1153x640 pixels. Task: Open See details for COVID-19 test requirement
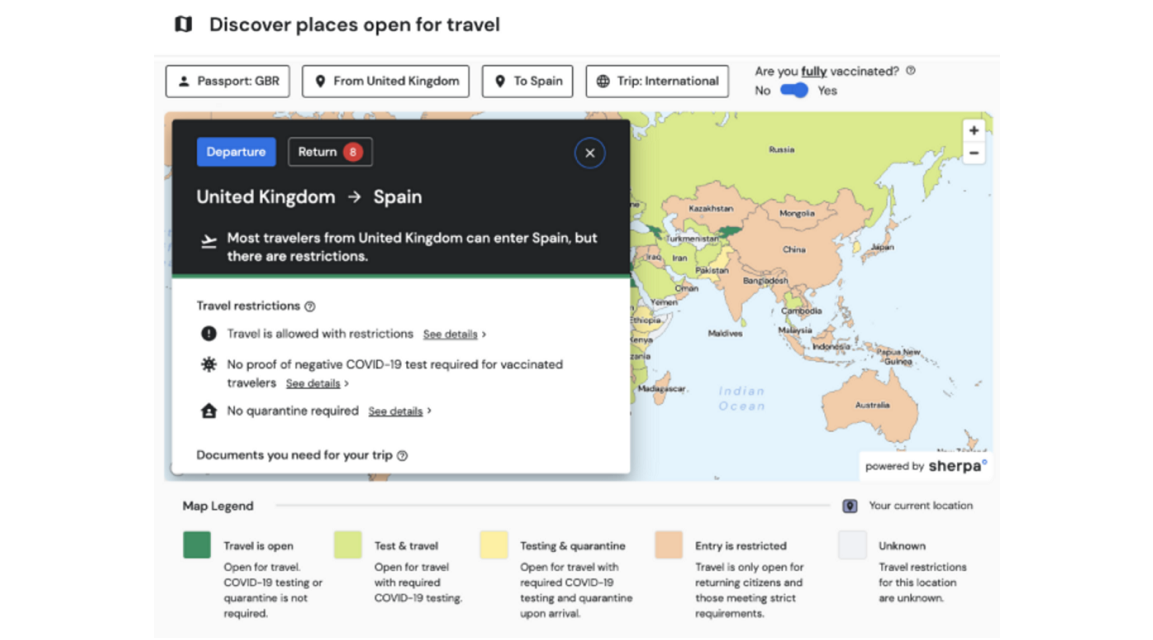(313, 383)
